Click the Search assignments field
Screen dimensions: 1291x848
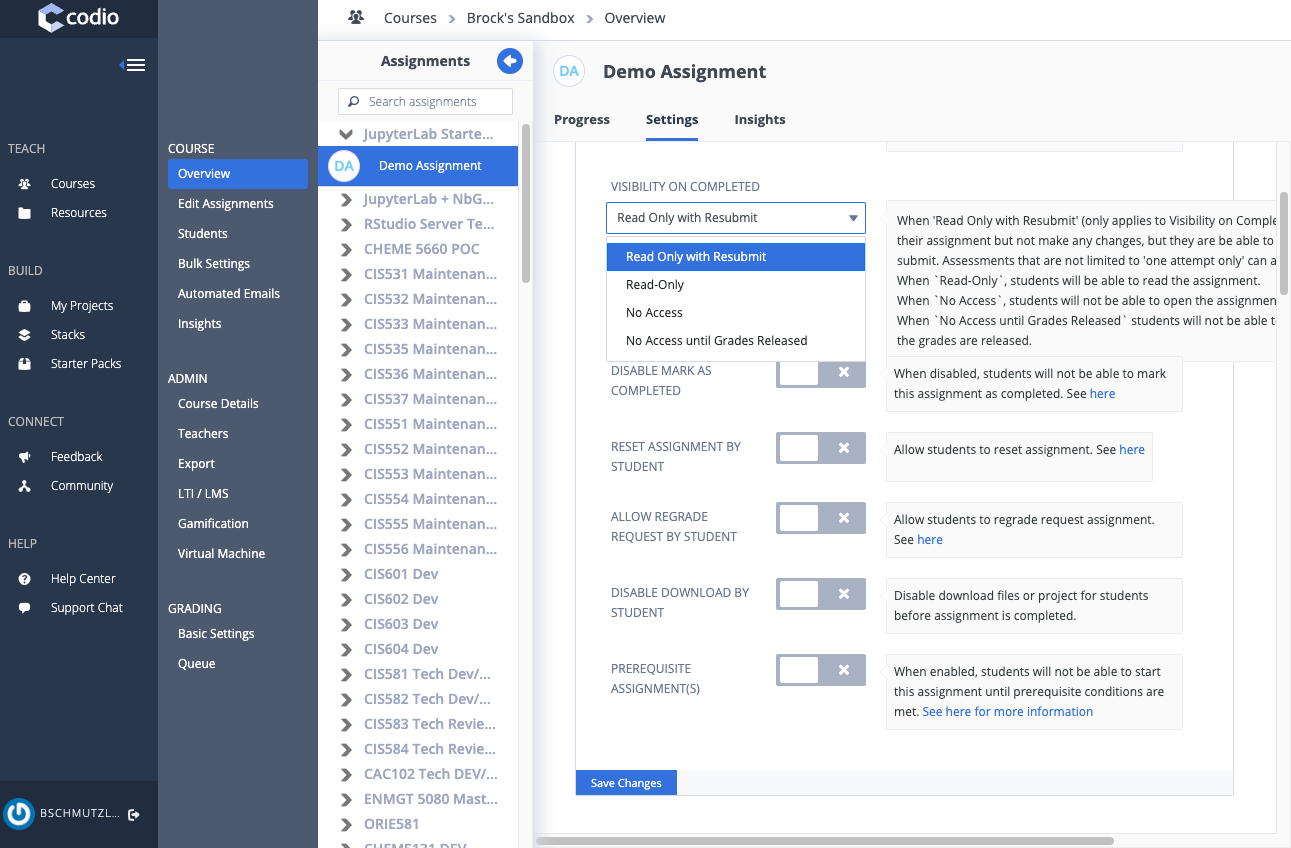426,102
